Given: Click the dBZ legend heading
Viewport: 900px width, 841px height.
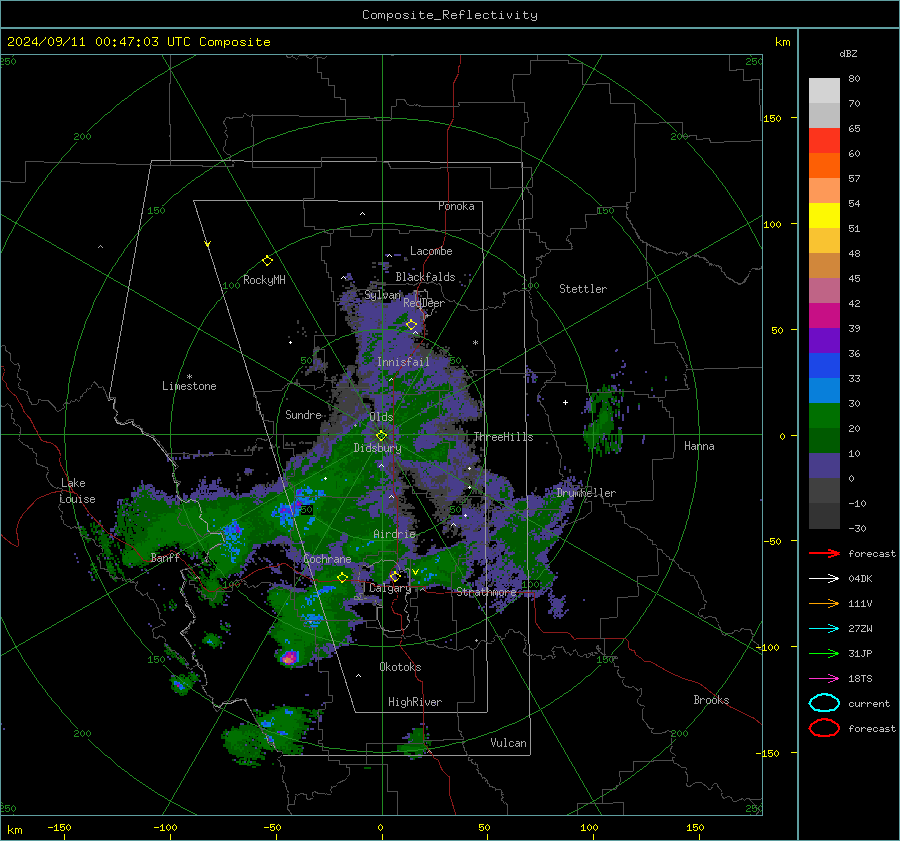Looking at the screenshot, I should 848,54.
